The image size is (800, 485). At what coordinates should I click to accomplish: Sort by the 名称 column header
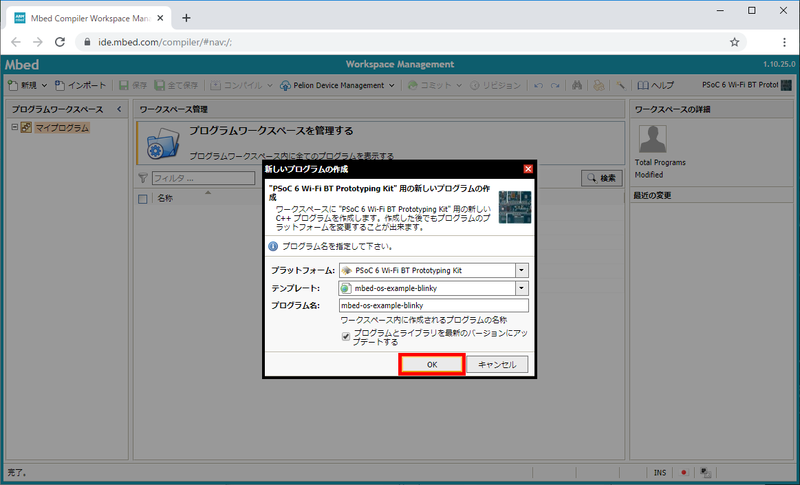165,198
